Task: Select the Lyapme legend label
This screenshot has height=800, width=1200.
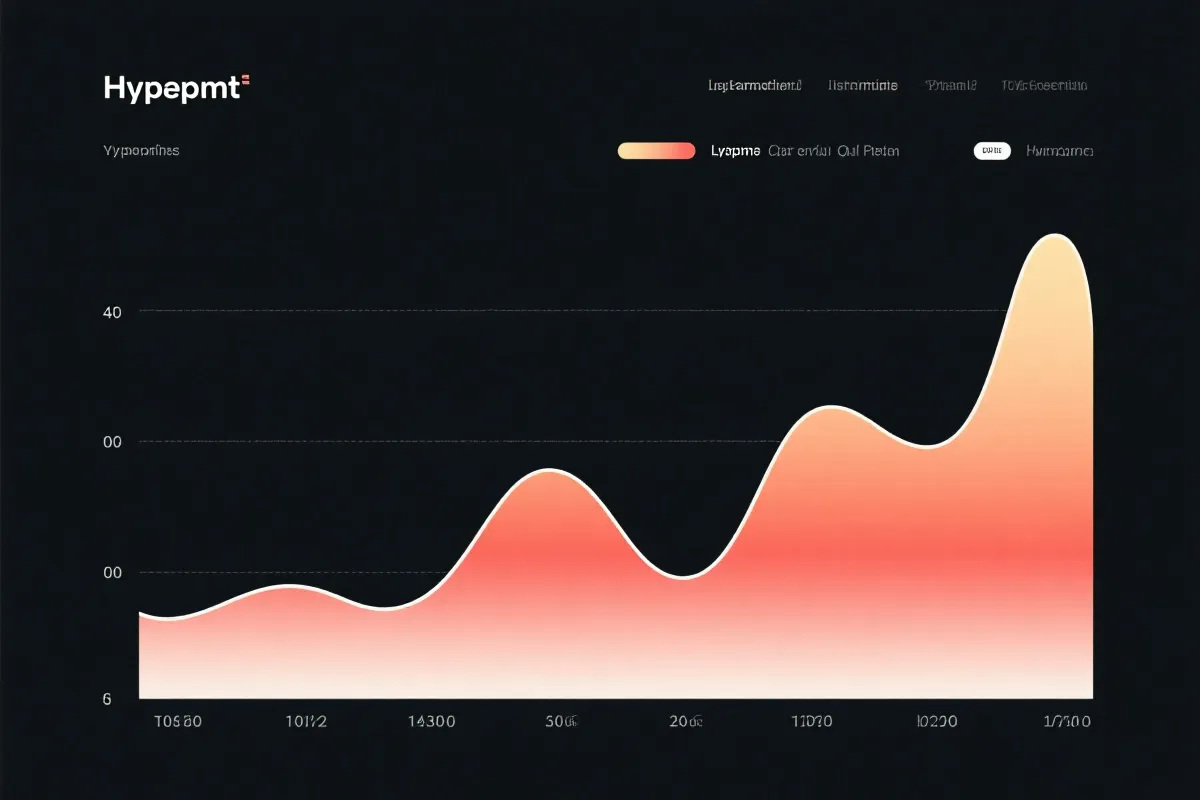Action: pyautogui.click(x=735, y=151)
